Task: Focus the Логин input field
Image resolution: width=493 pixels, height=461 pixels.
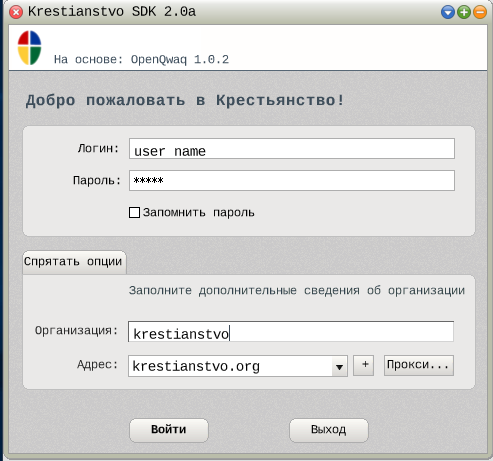Action: pyautogui.click(x=292, y=149)
